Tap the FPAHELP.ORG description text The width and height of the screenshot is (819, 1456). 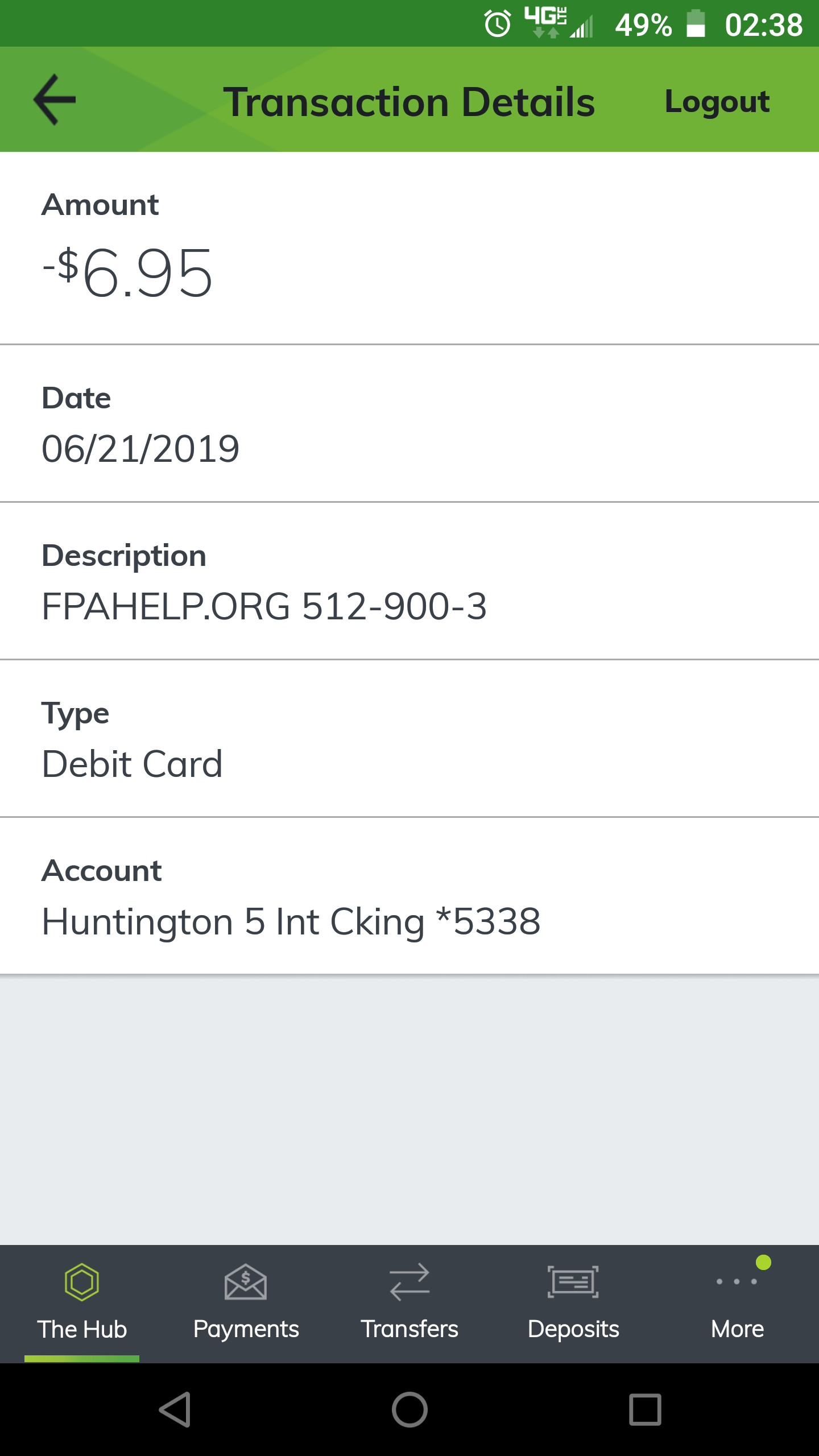[264, 606]
